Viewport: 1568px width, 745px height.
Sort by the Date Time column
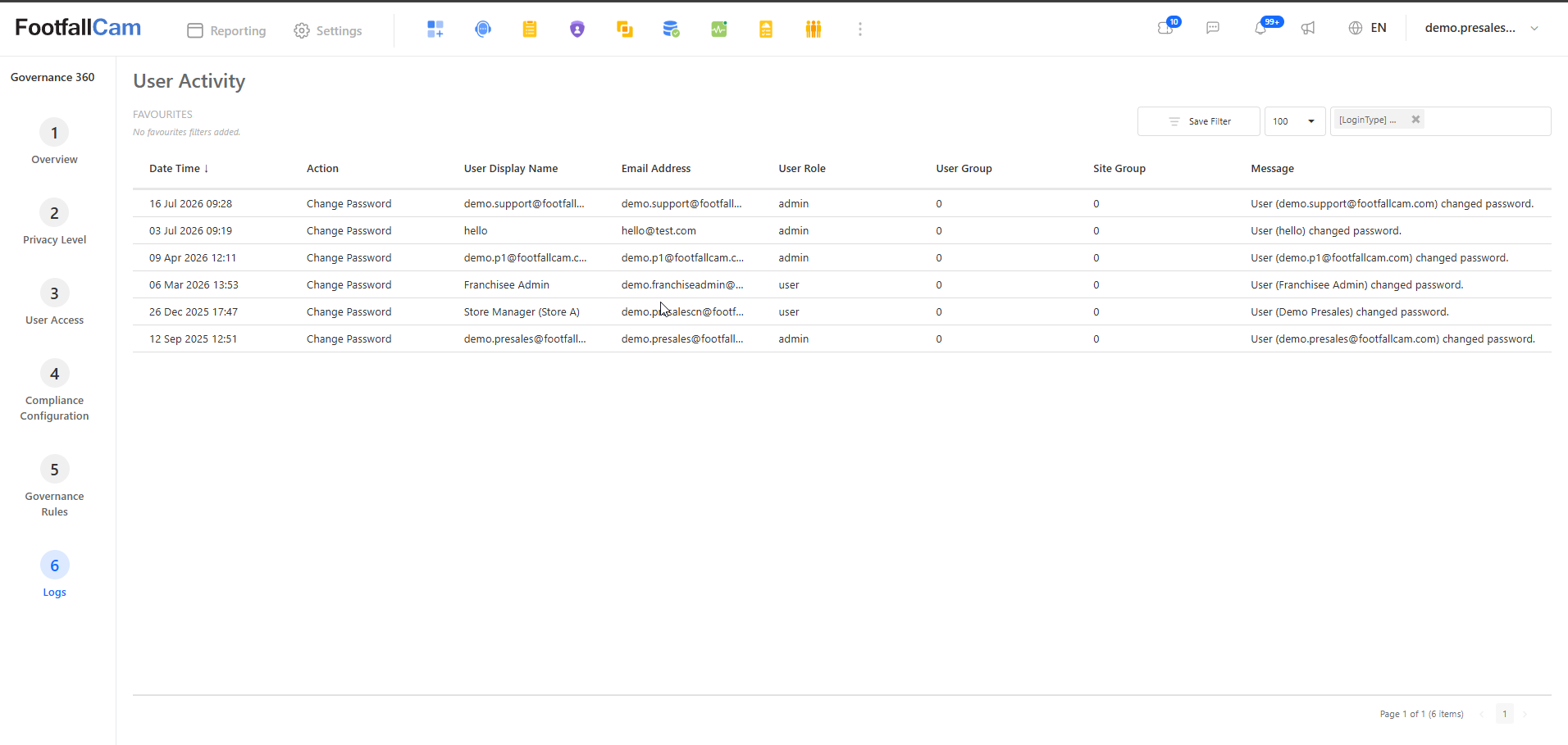click(179, 169)
